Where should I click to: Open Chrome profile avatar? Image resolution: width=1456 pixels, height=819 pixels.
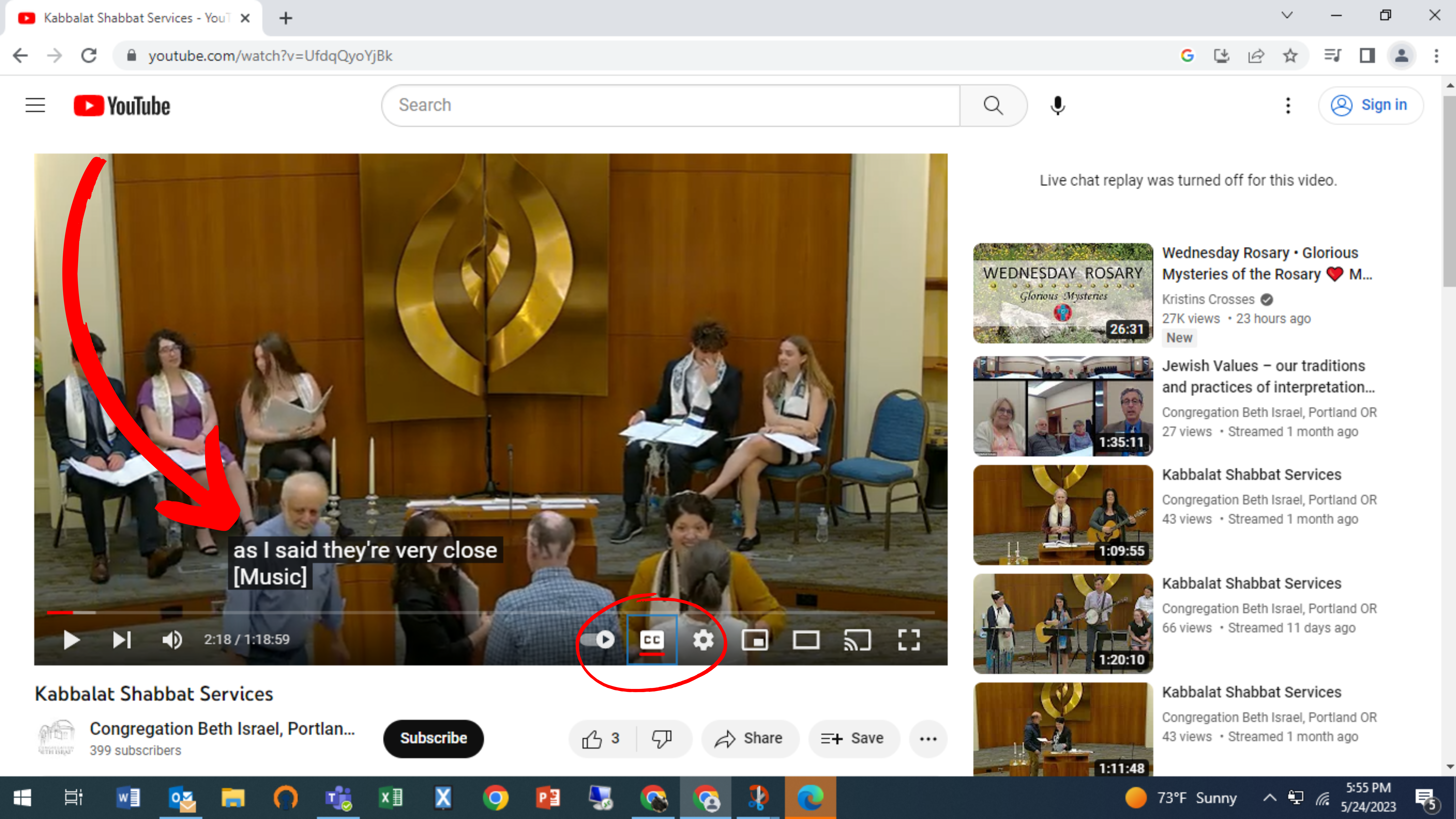(1401, 55)
